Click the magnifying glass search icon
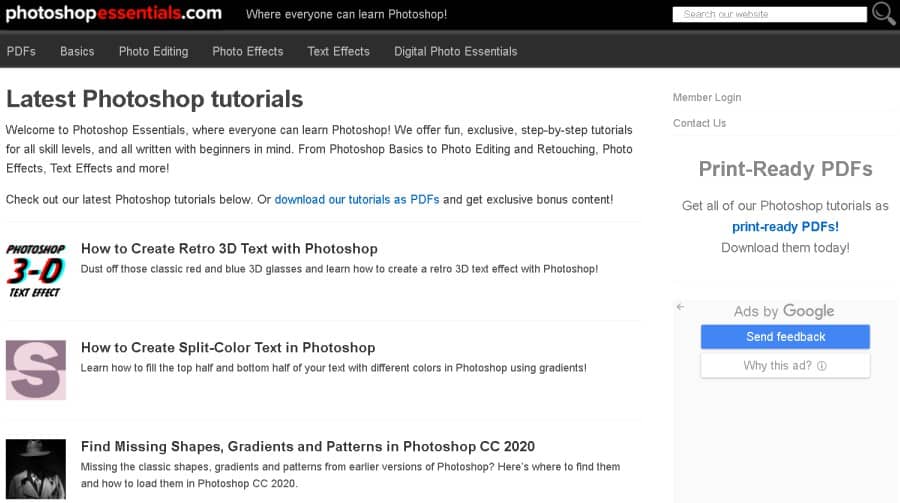This screenshot has width=900, height=503. click(x=883, y=13)
